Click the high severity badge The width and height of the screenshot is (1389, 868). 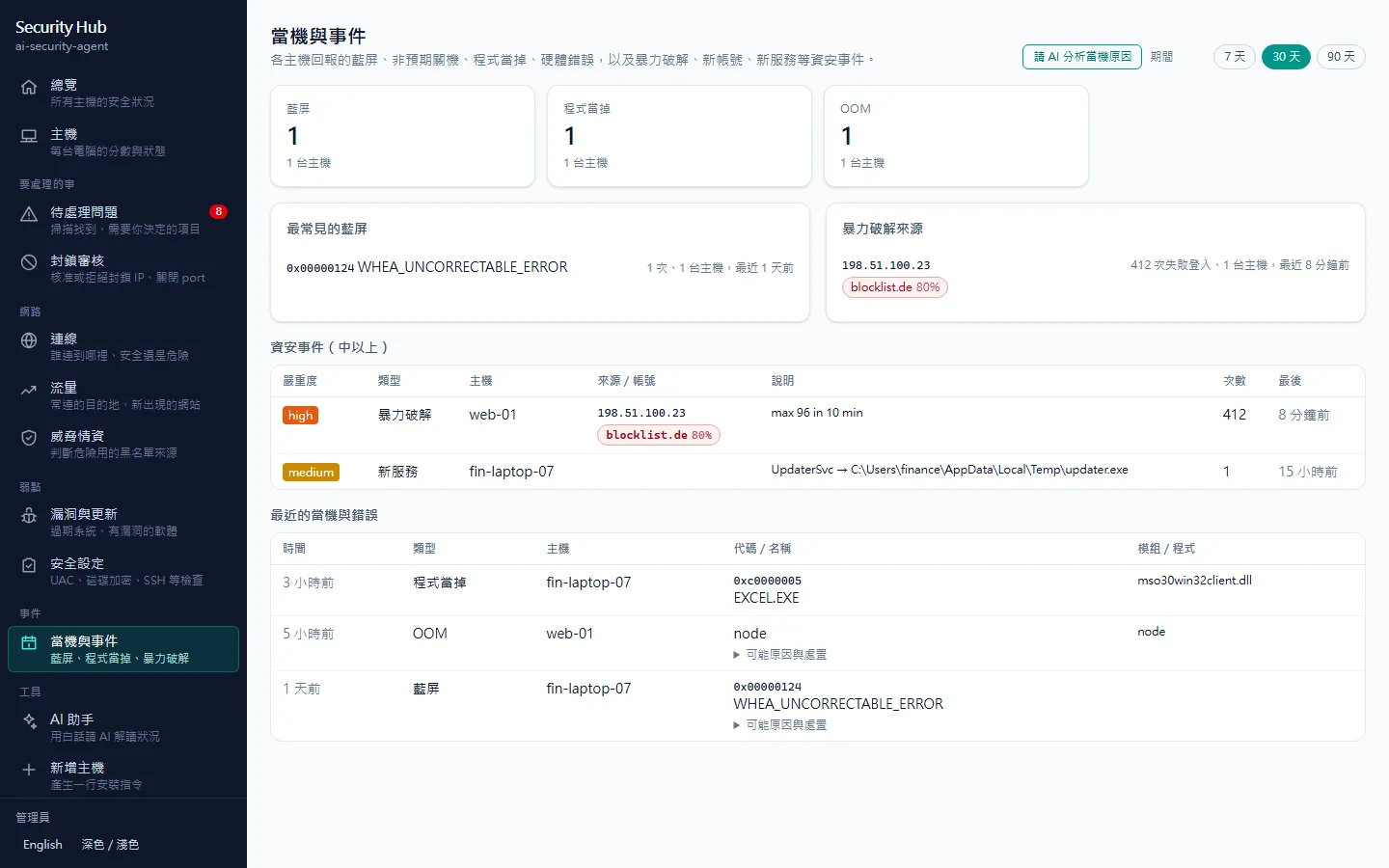[300, 416]
